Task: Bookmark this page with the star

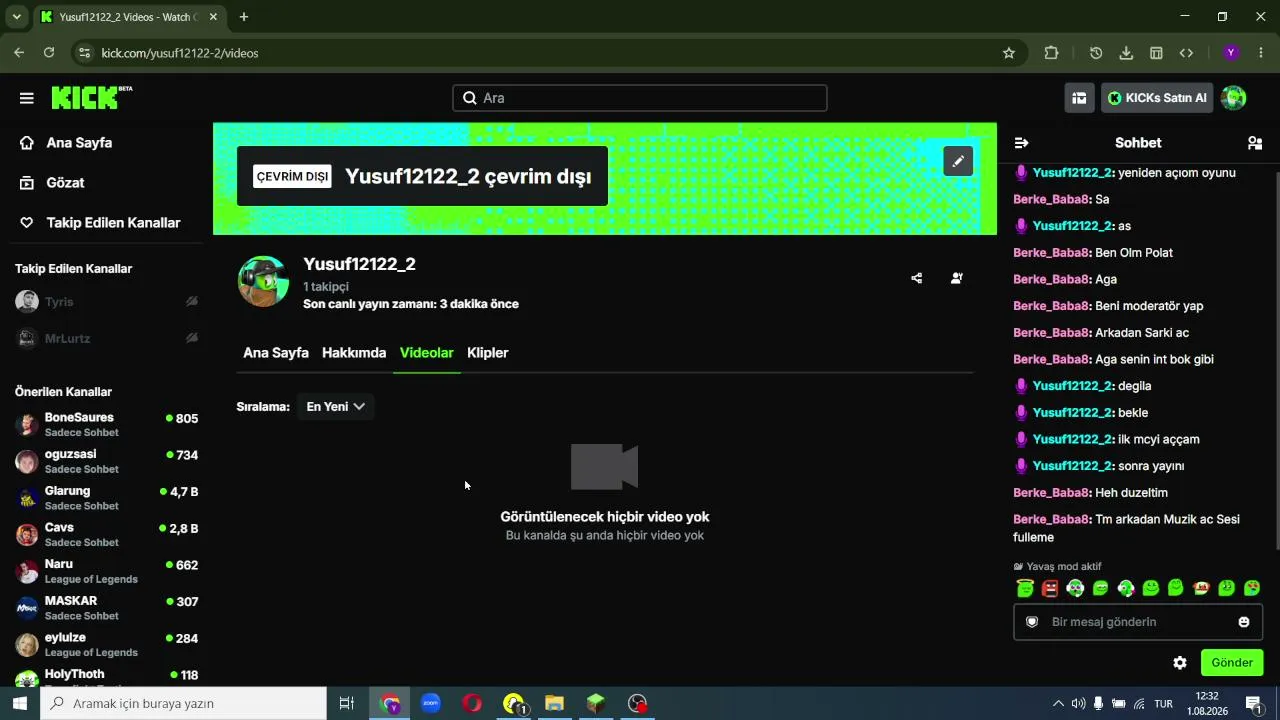Action: pos(1009,53)
